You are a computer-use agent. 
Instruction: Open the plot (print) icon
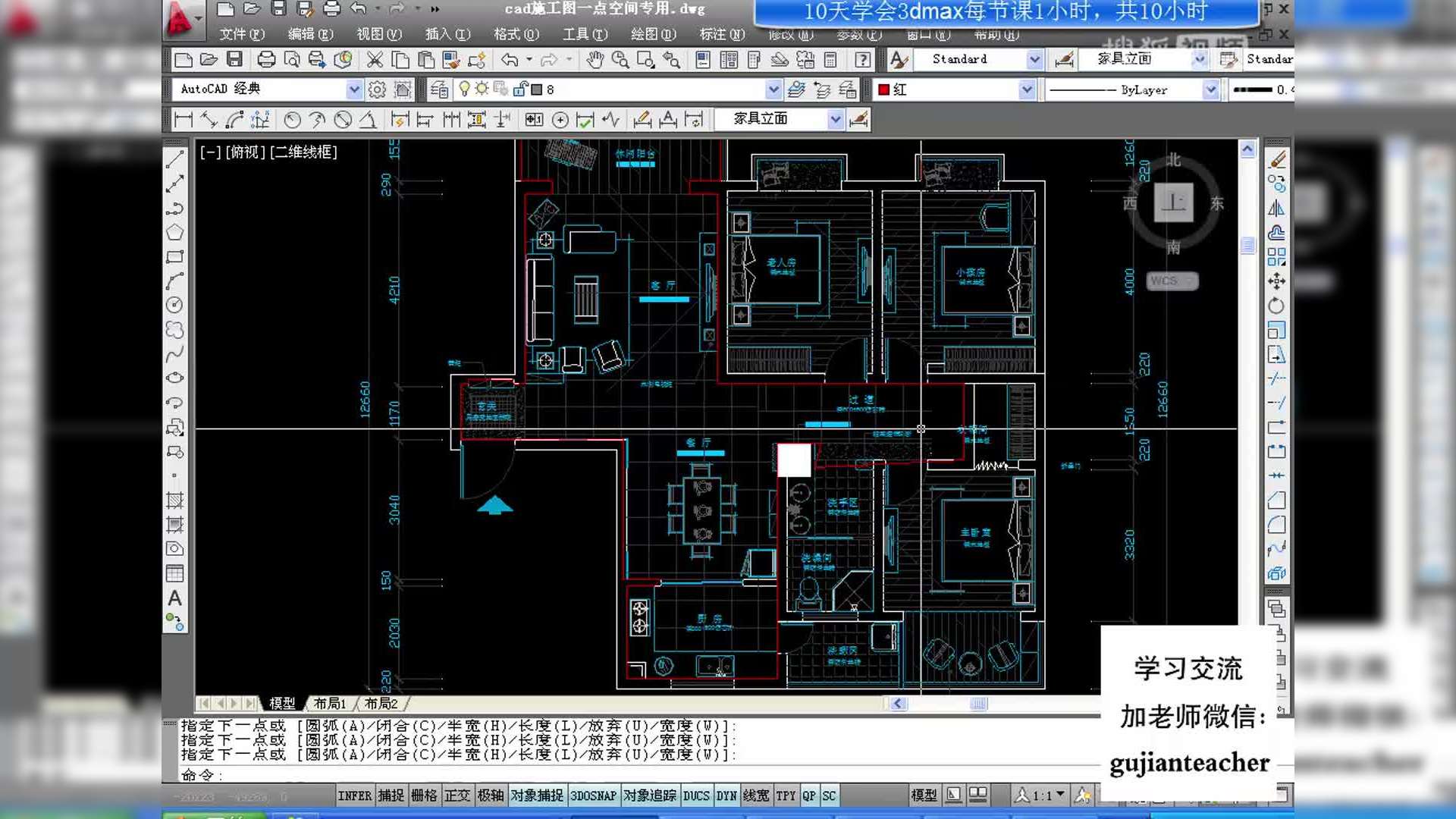pyautogui.click(x=267, y=60)
